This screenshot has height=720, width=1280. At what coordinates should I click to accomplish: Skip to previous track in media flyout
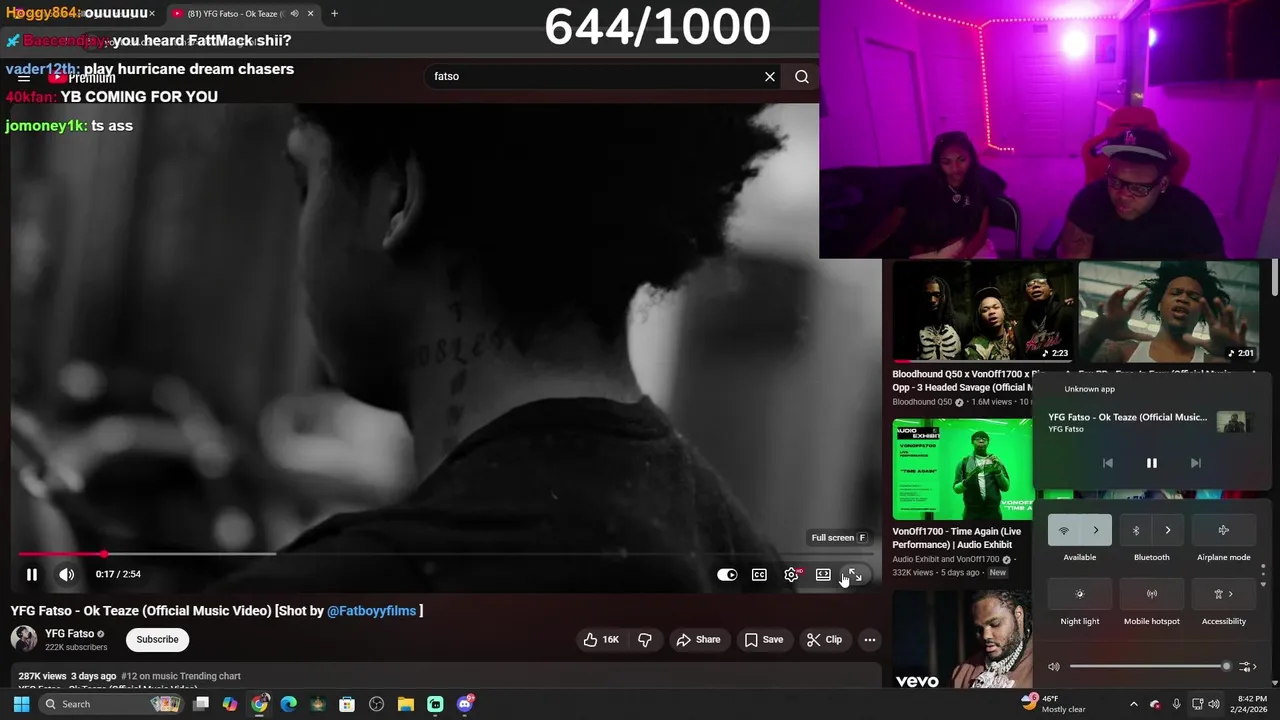pyautogui.click(x=1107, y=463)
